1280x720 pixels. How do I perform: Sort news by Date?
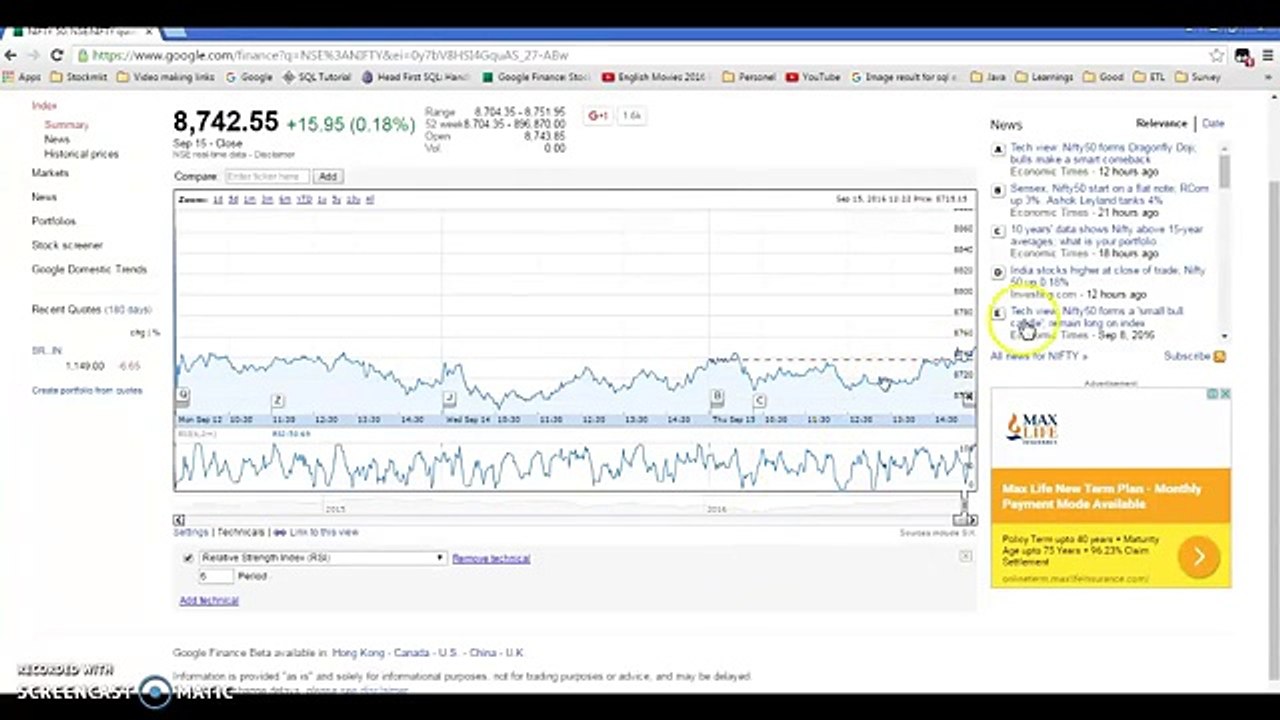click(x=1212, y=124)
